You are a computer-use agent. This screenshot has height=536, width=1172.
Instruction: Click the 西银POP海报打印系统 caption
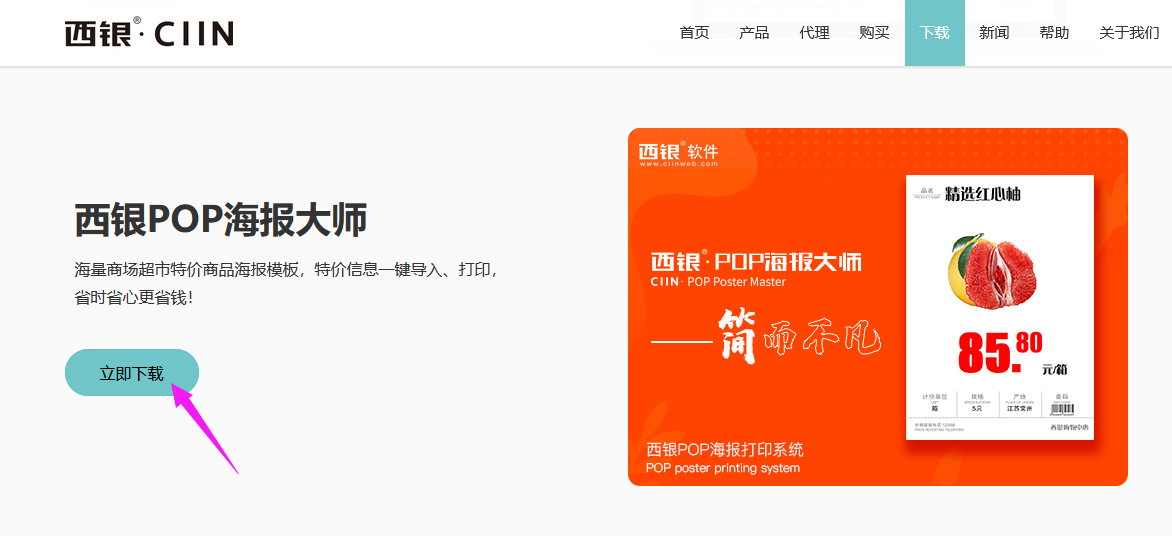tap(725, 449)
